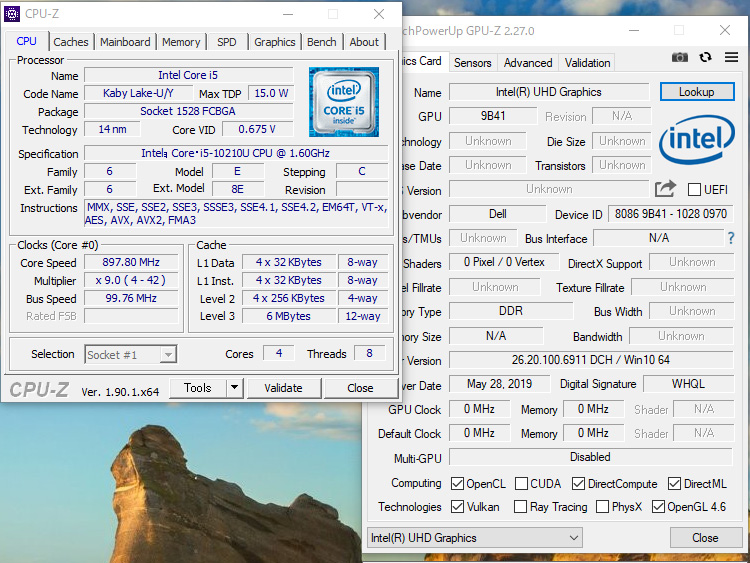Viewport: 750px width, 563px height.
Task: Toggle the UEFI checkbox
Action: 694,189
